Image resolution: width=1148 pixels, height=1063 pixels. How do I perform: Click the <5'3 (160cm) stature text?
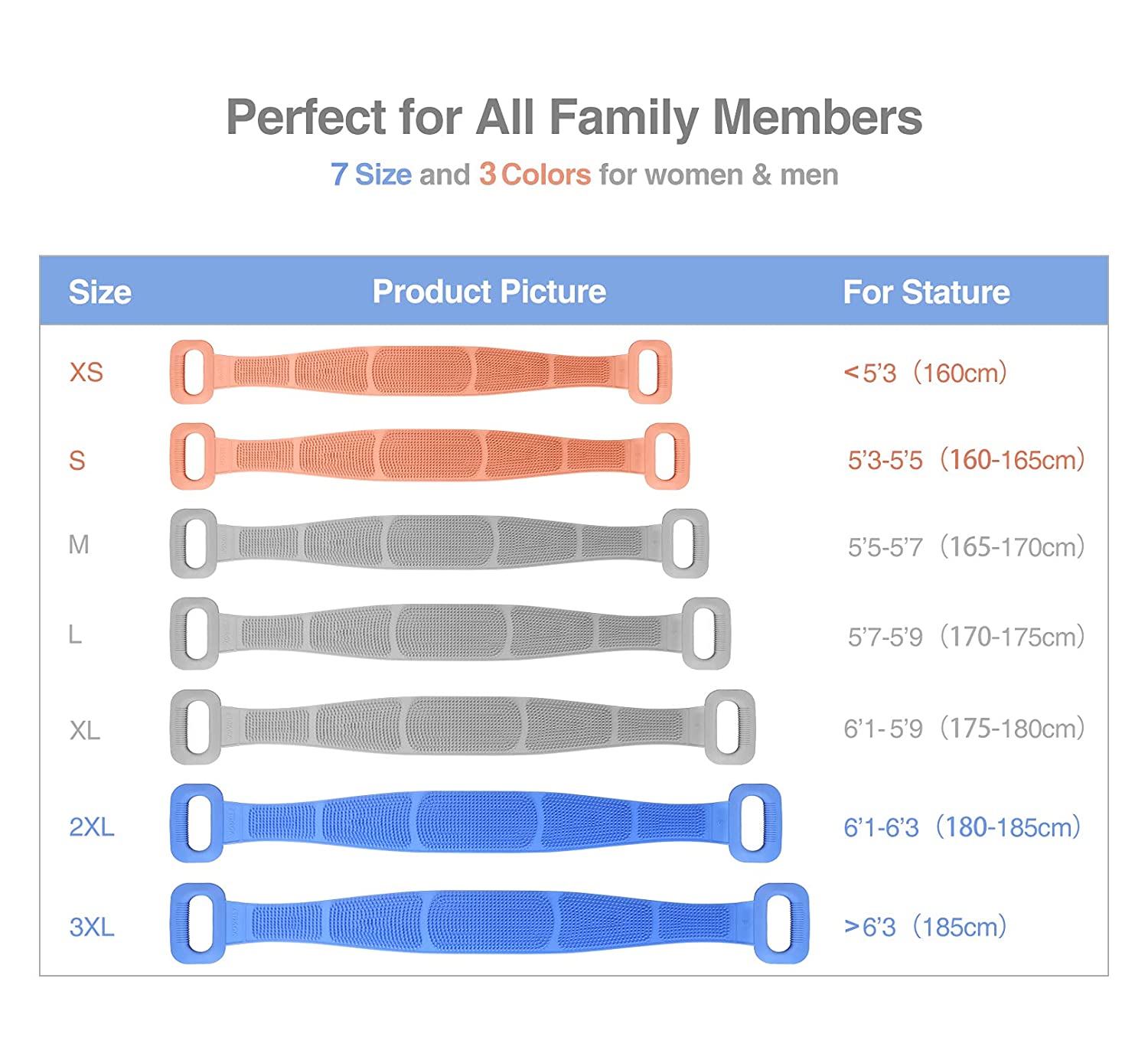925,373
